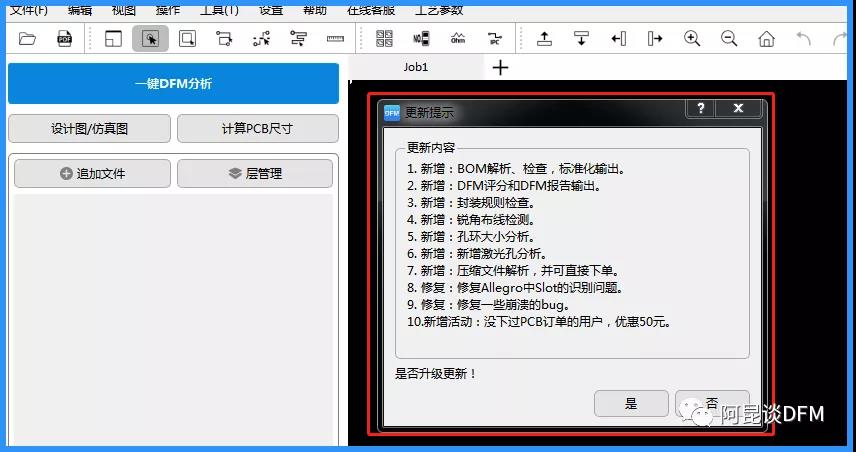Click the 更新提示 dialog title
The width and height of the screenshot is (856, 452).
coord(429,112)
